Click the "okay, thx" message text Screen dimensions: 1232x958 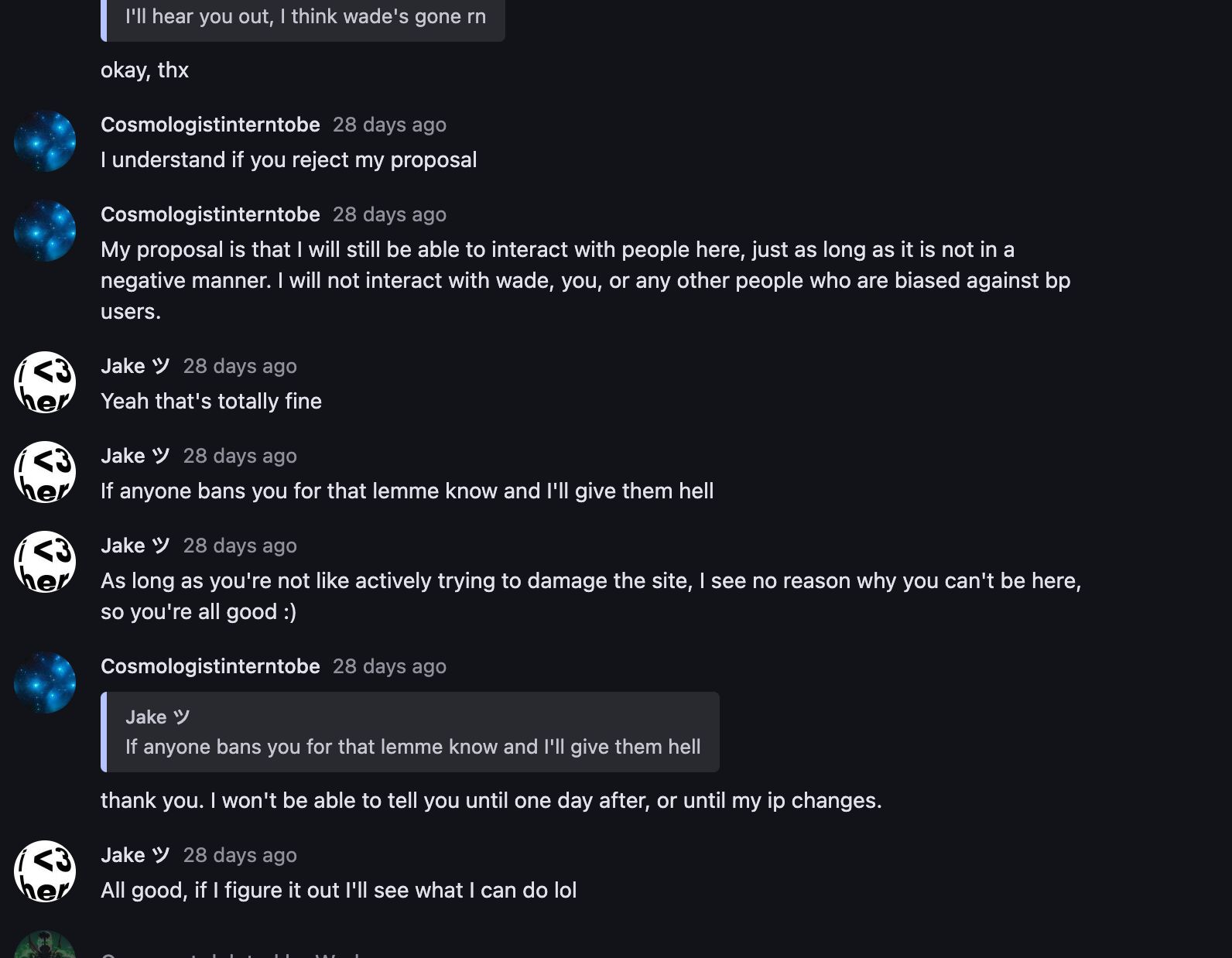pos(145,70)
